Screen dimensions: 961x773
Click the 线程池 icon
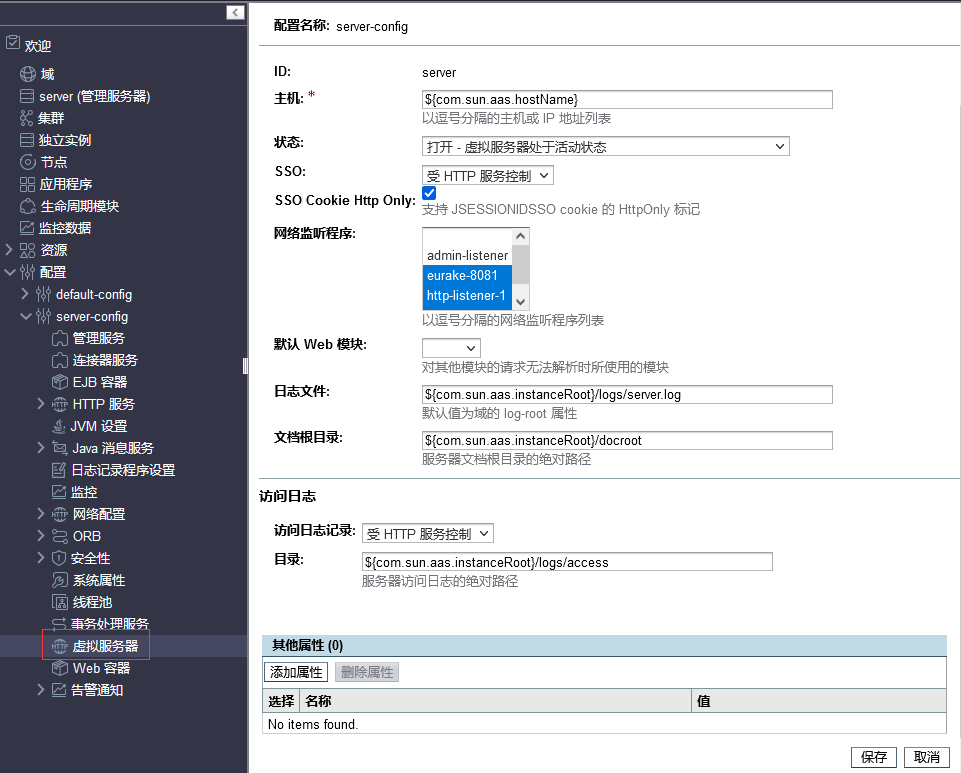pyautogui.click(x=59, y=602)
